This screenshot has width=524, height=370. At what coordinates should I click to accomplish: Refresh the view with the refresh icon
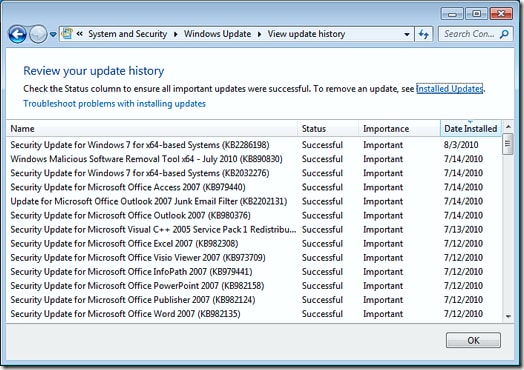(x=423, y=34)
